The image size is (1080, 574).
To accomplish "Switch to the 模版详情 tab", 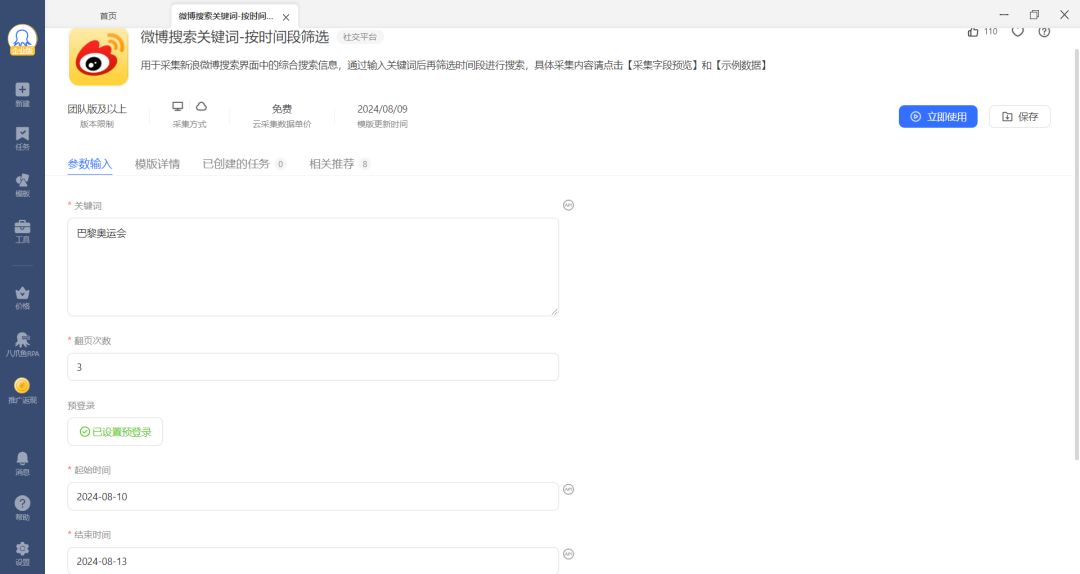I will point(157,164).
